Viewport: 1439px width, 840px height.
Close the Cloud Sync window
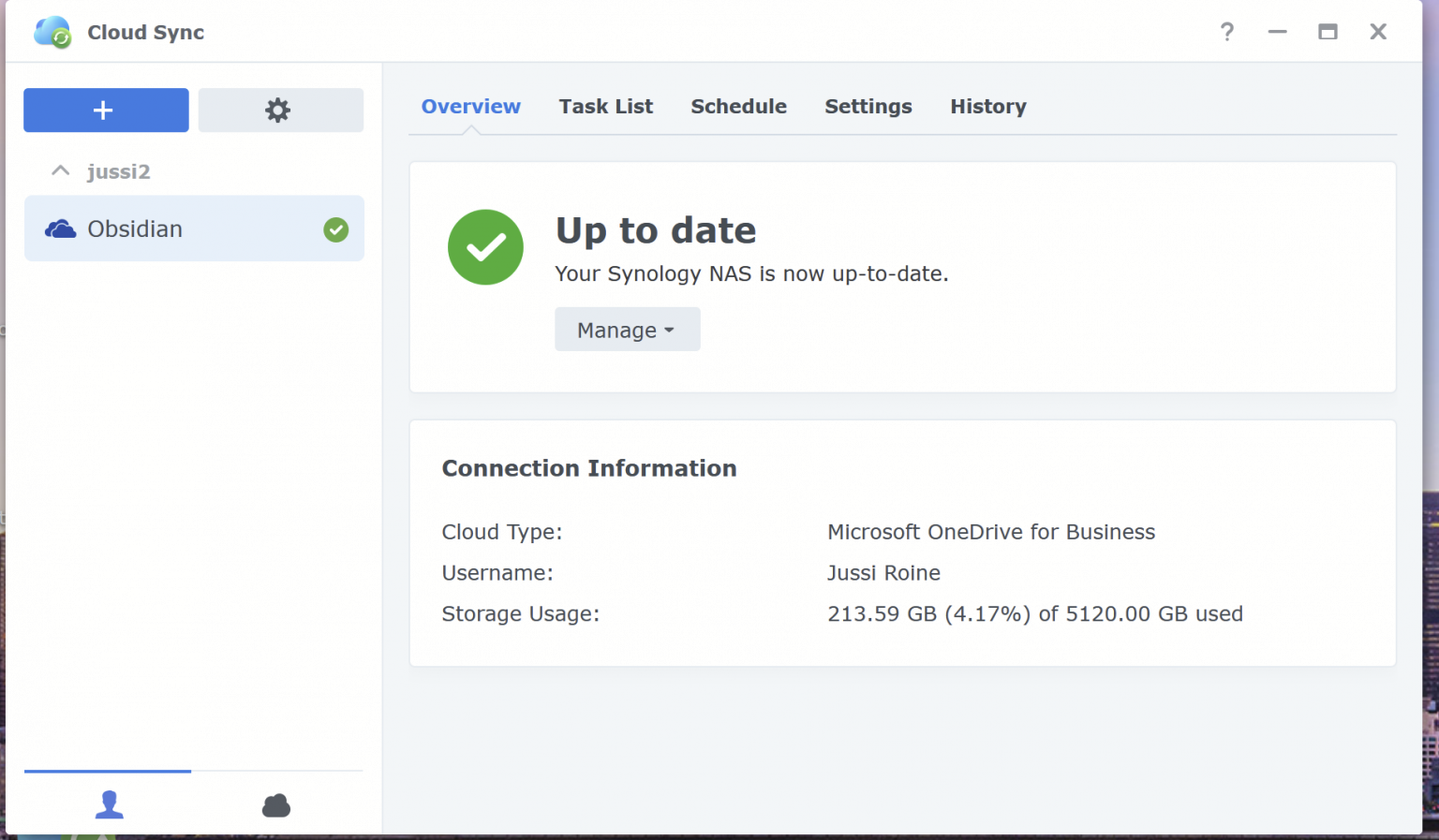(x=1378, y=32)
